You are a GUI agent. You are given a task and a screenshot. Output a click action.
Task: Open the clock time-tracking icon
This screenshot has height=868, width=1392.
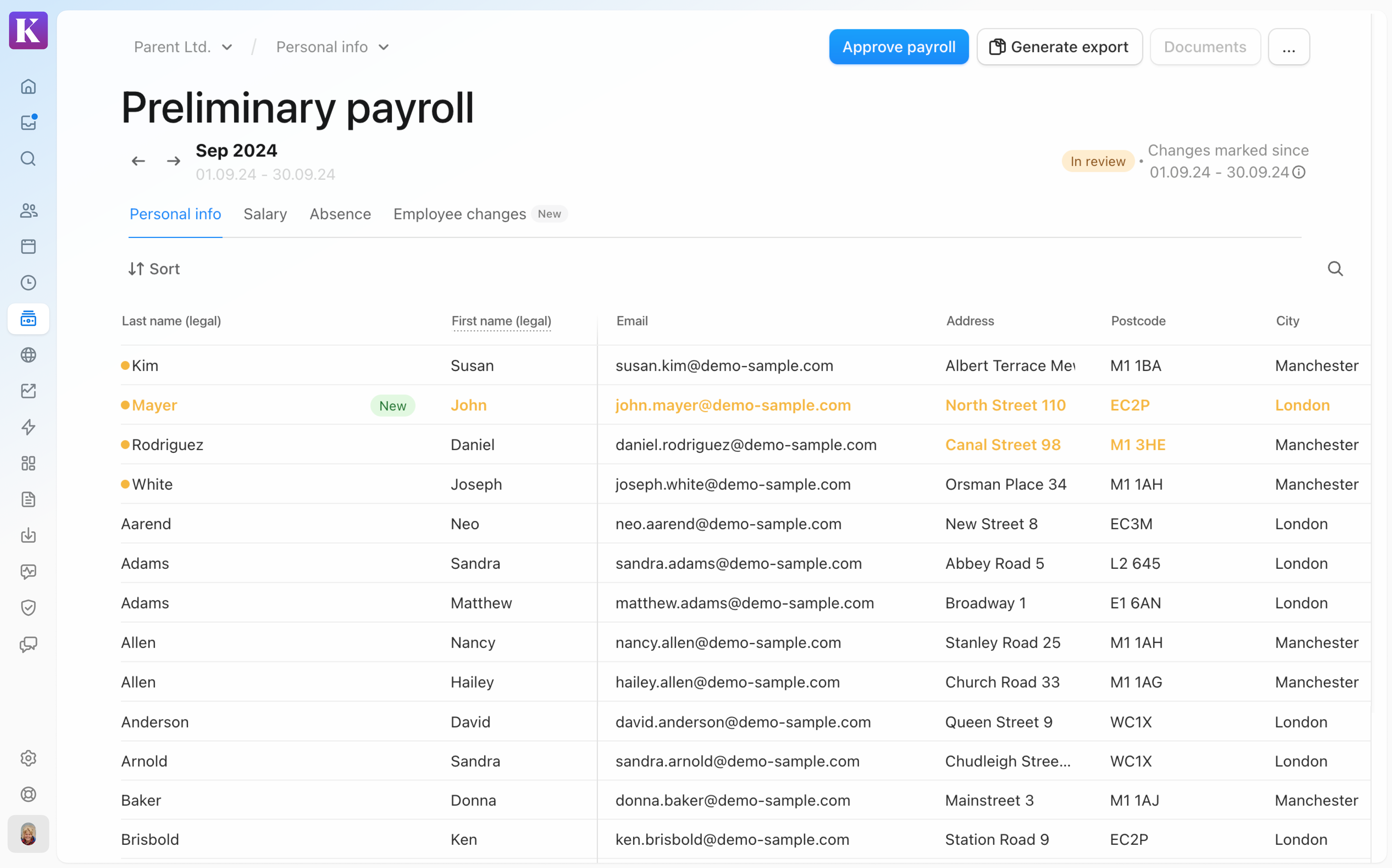[28, 282]
